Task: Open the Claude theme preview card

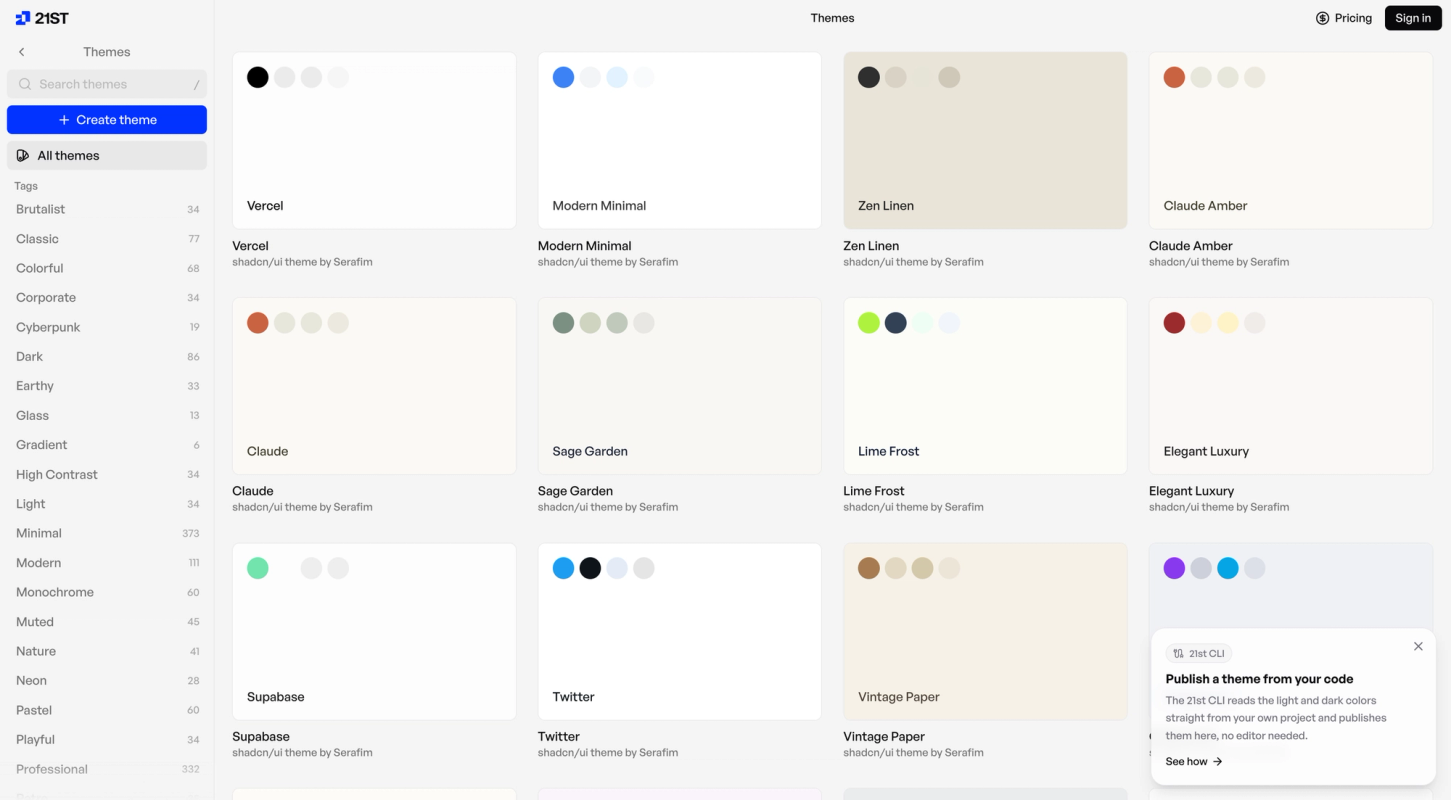Action: pyautogui.click(x=374, y=386)
